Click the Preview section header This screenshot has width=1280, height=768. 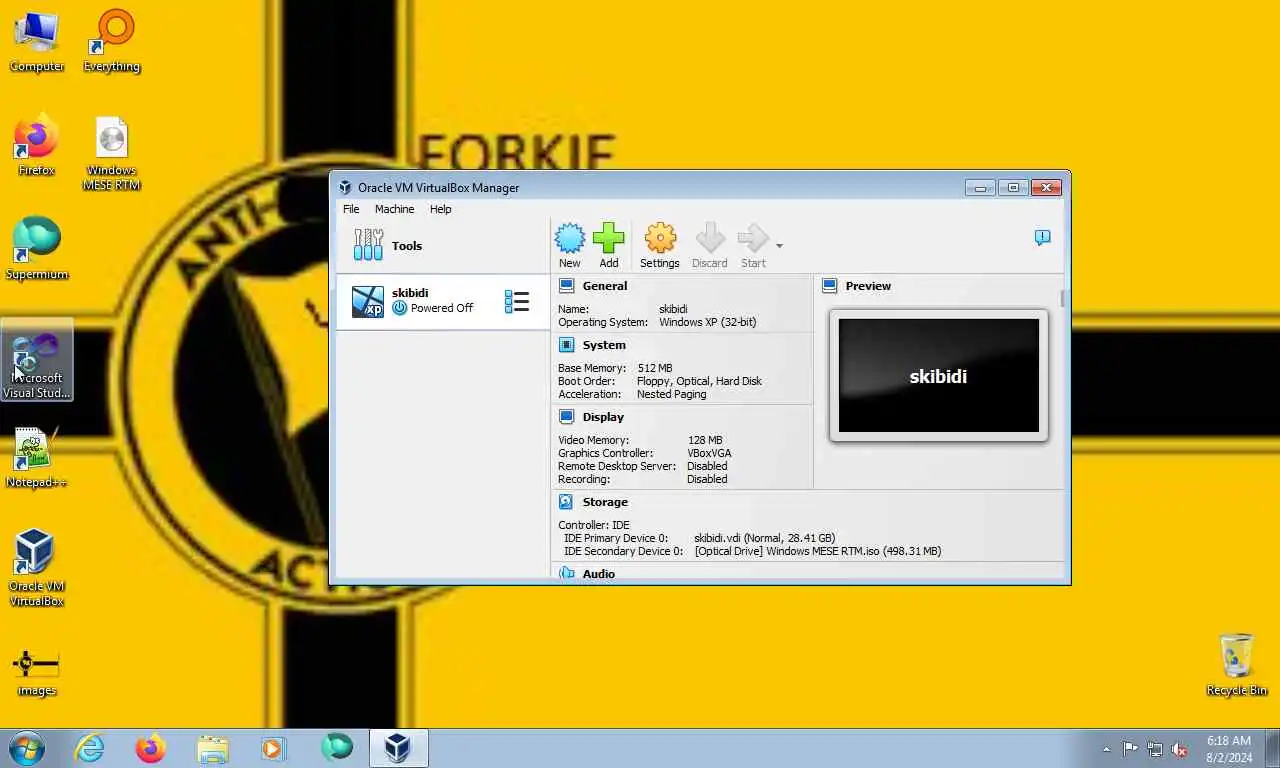(x=868, y=286)
